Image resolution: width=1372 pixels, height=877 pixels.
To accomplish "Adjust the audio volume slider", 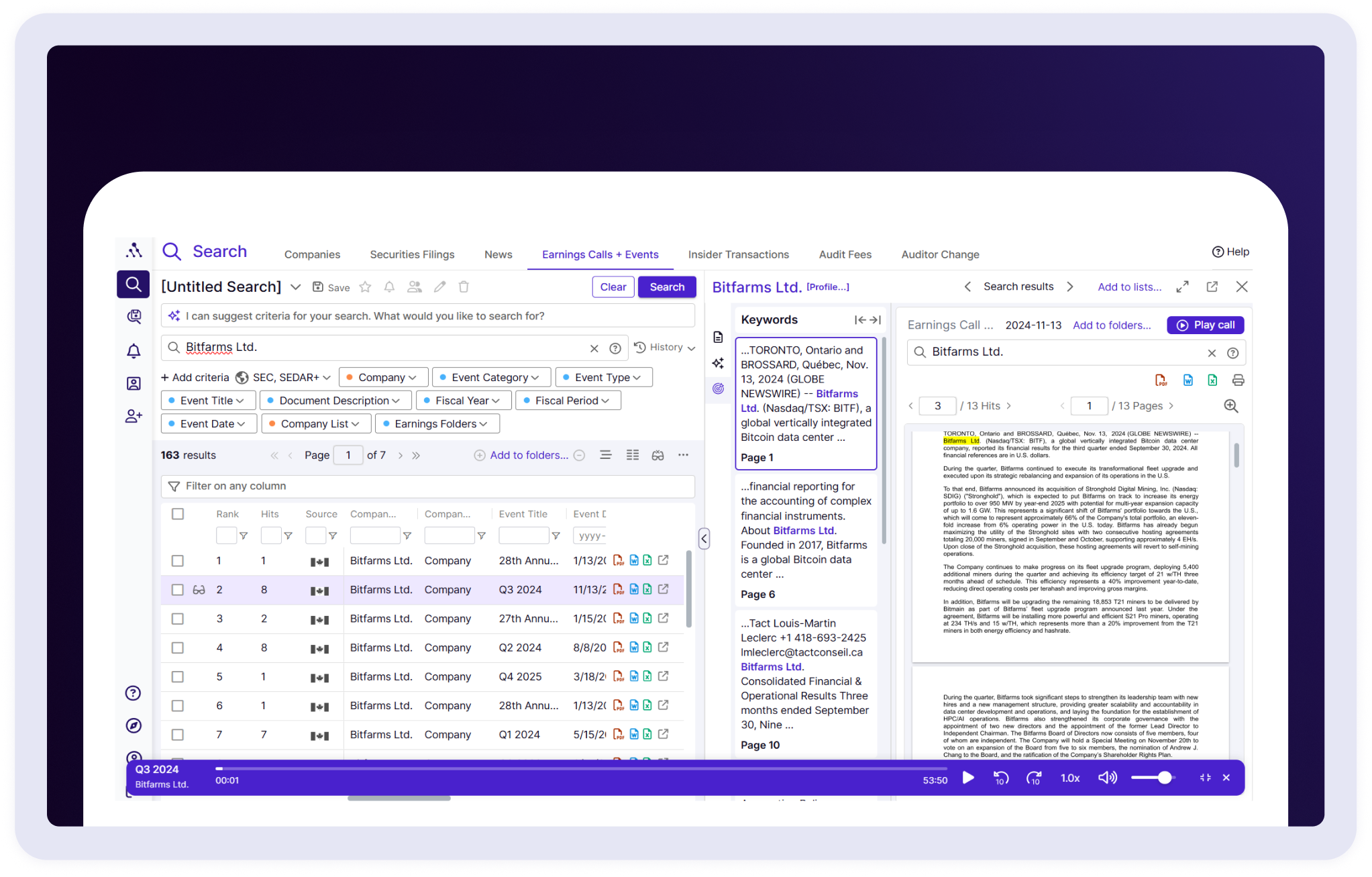I will (1164, 778).
